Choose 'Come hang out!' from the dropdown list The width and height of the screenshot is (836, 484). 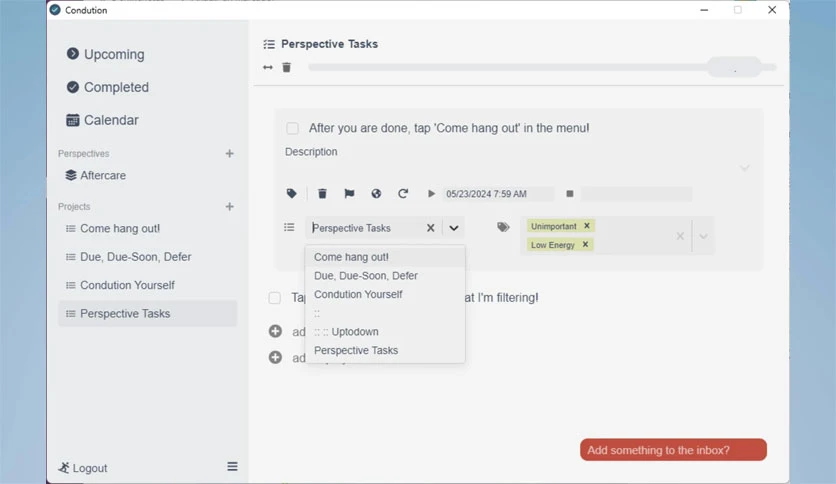[385, 257]
